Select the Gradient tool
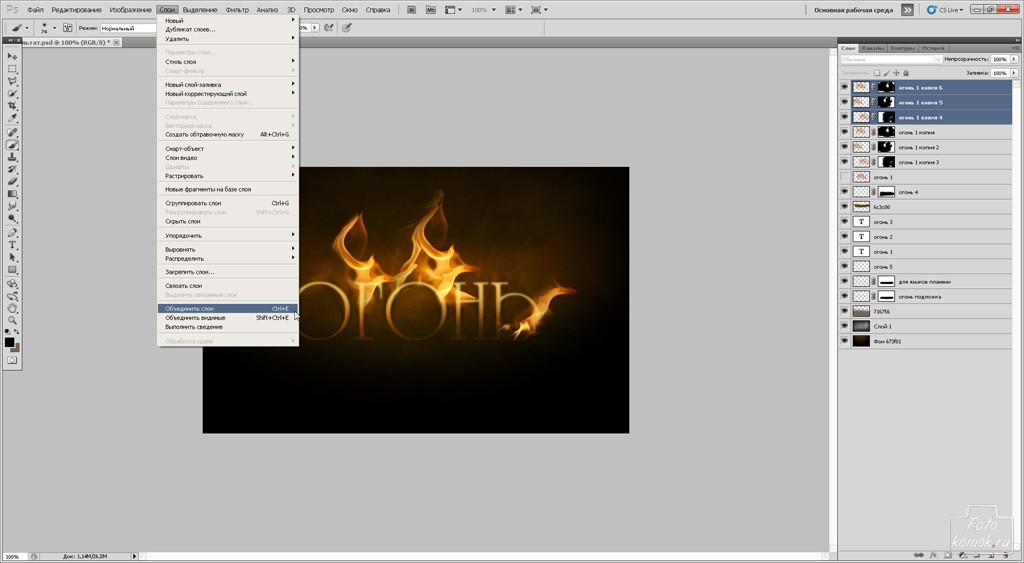 12,194
